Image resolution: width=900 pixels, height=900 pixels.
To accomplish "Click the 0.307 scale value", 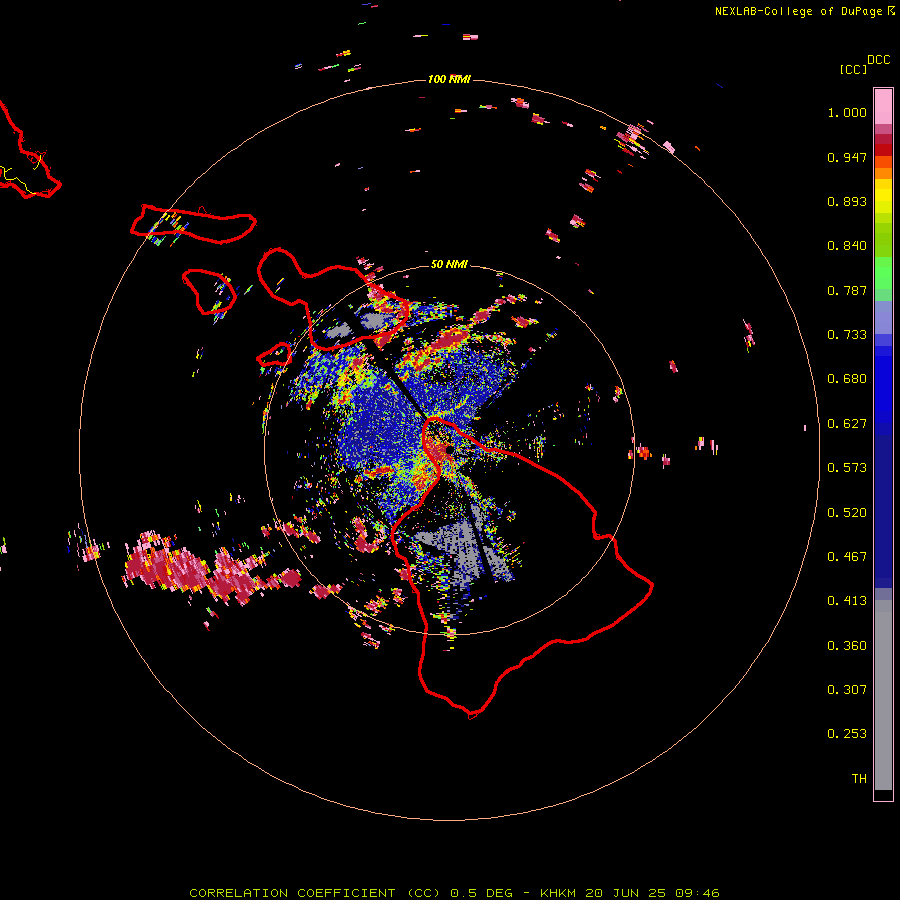I will [847, 690].
